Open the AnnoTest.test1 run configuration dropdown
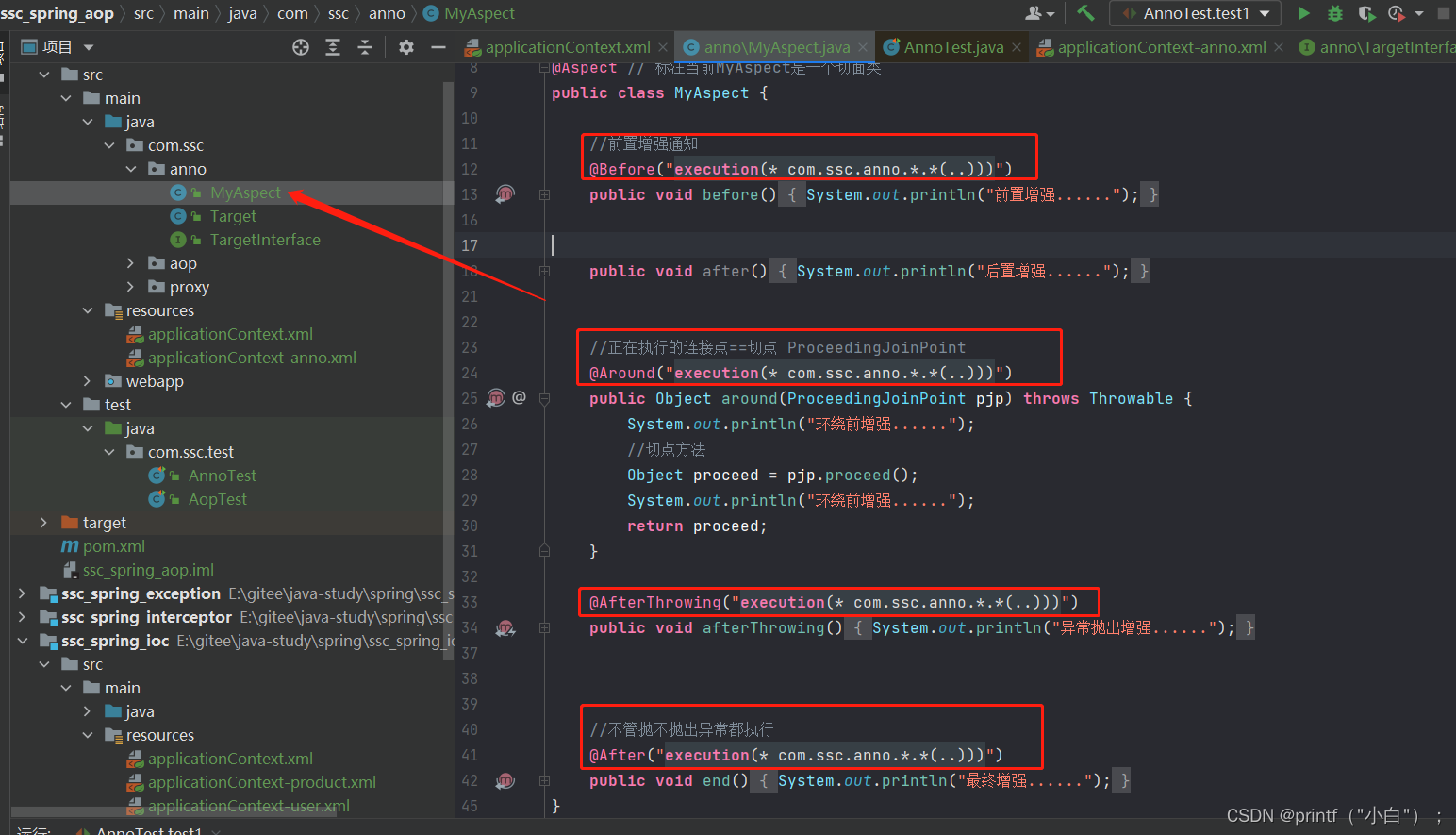 click(1196, 13)
